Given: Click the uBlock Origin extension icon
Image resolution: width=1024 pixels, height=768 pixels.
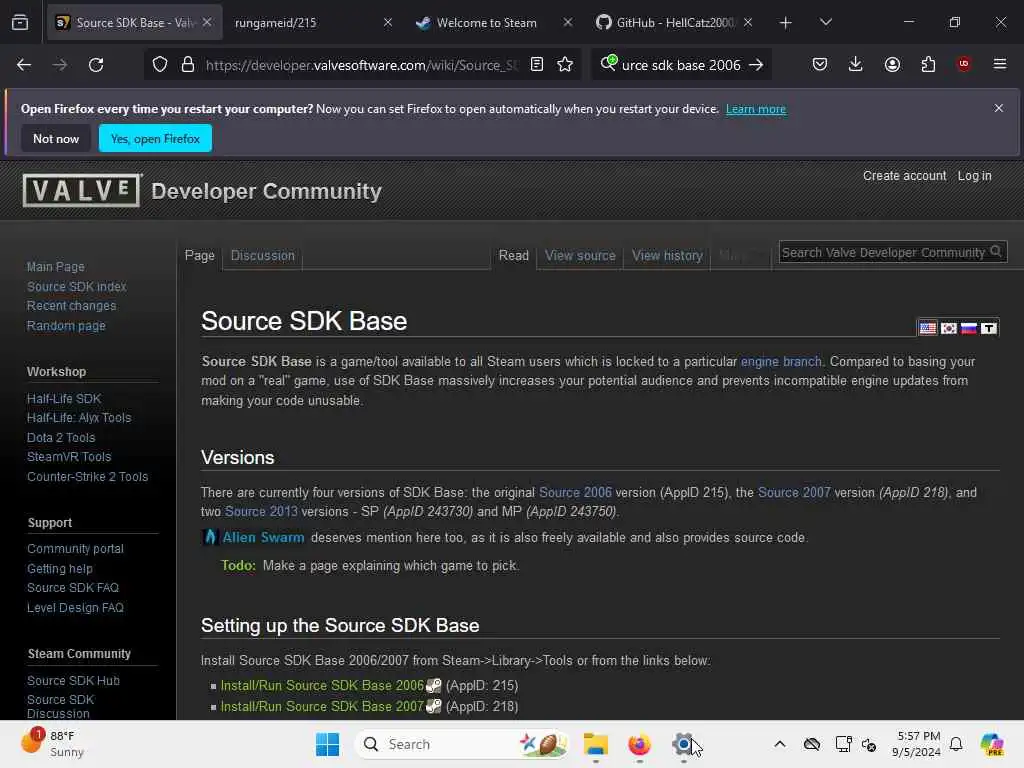Looking at the screenshot, I should tap(963, 64).
